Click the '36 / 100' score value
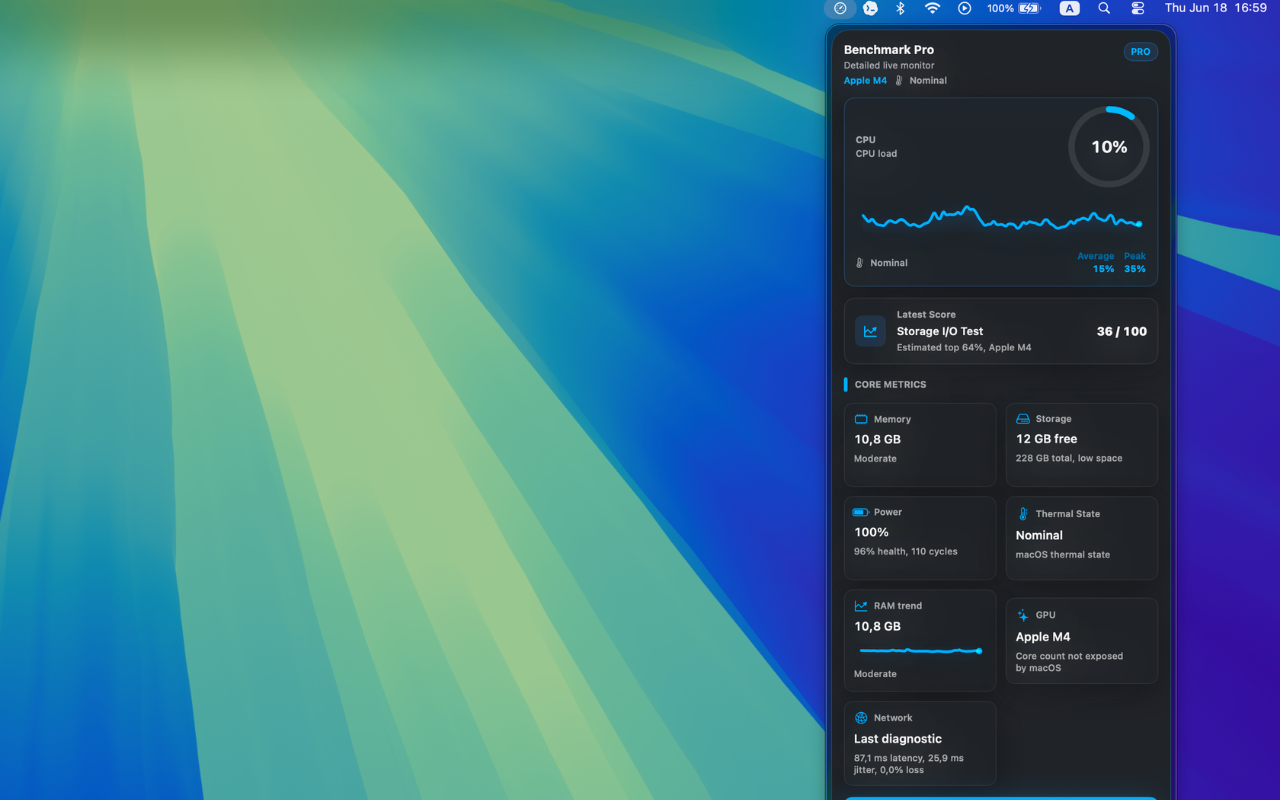Viewport: 1280px width, 800px height. [1122, 331]
